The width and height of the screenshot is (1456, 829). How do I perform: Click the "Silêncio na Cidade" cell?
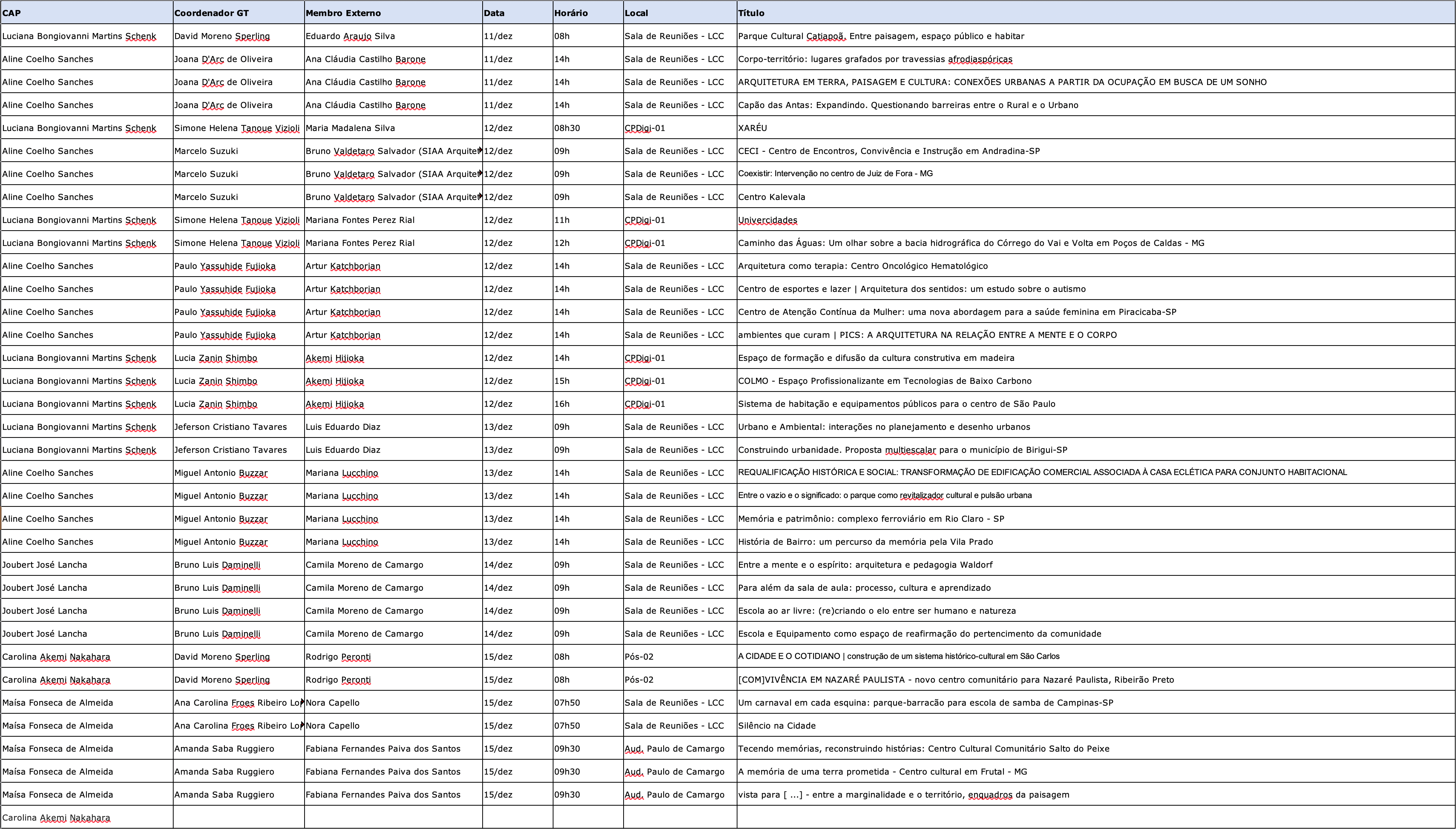(x=1096, y=725)
